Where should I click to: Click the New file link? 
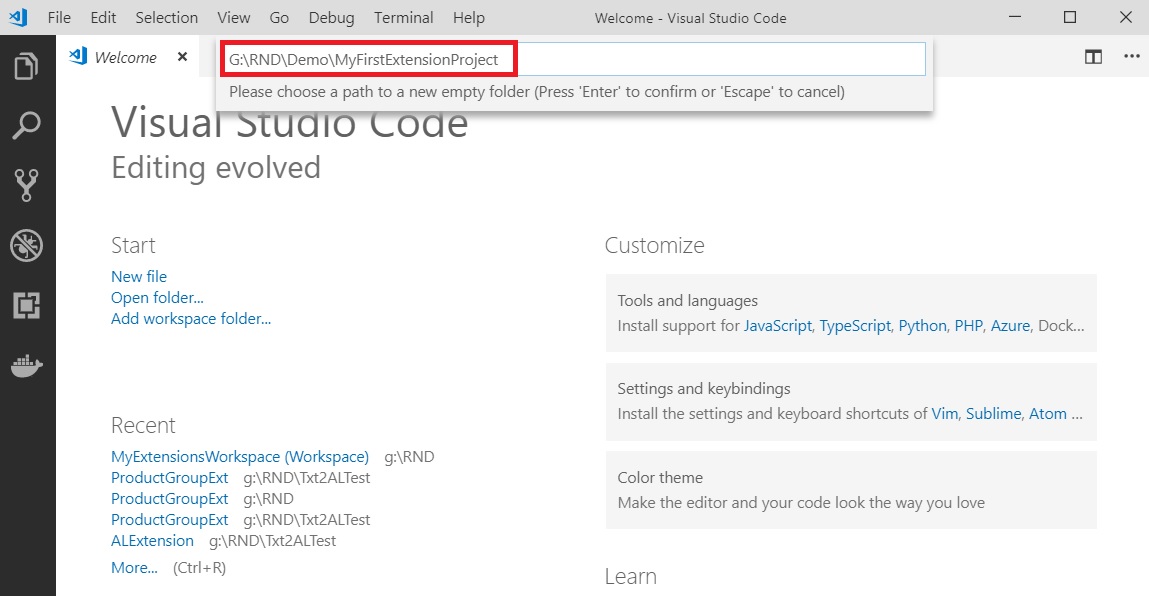(x=139, y=276)
